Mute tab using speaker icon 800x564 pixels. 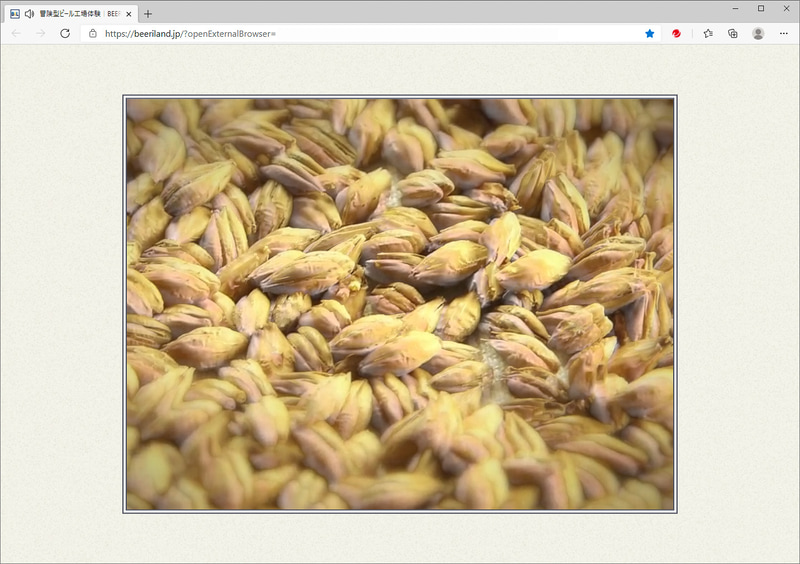pyautogui.click(x=30, y=14)
